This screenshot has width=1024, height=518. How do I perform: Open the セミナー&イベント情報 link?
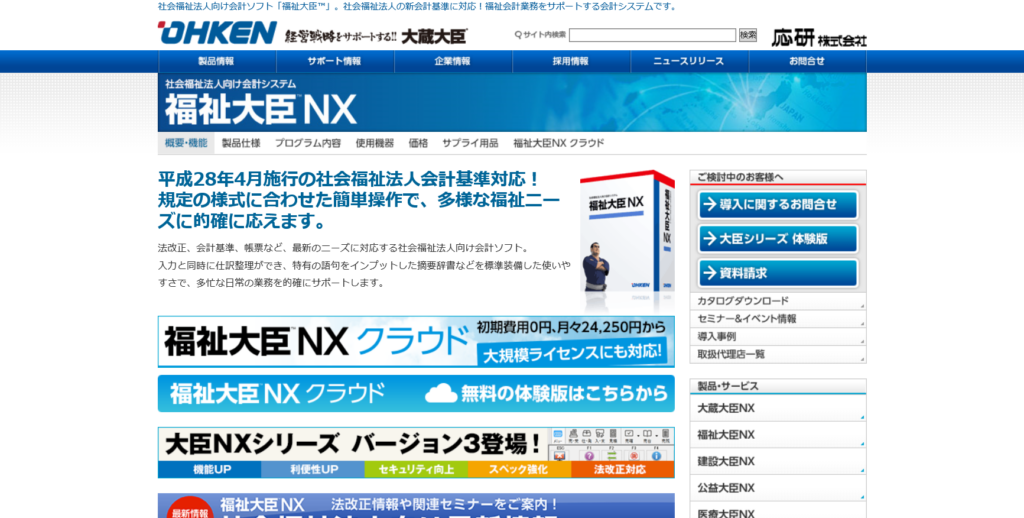(778, 319)
